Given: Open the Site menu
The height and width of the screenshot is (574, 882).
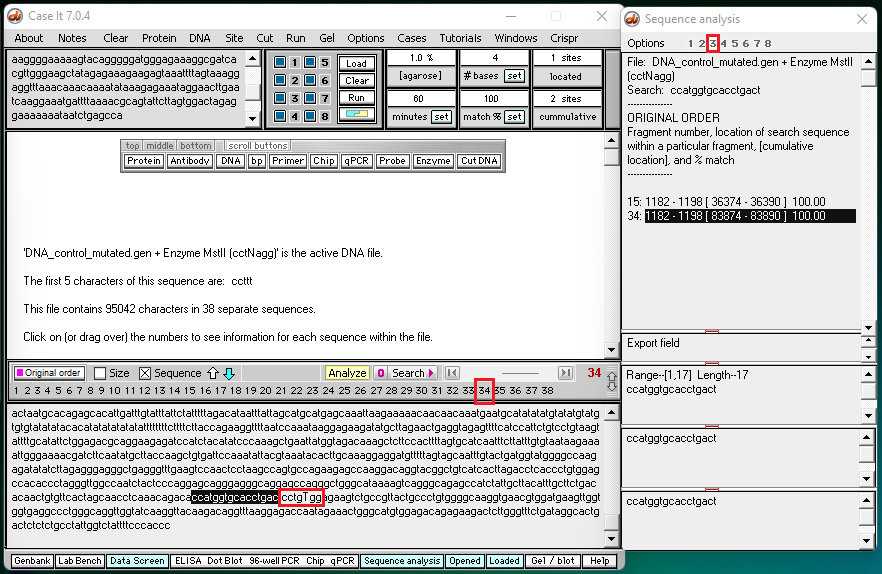Looking at the screenshot, I should pos(234,38).
